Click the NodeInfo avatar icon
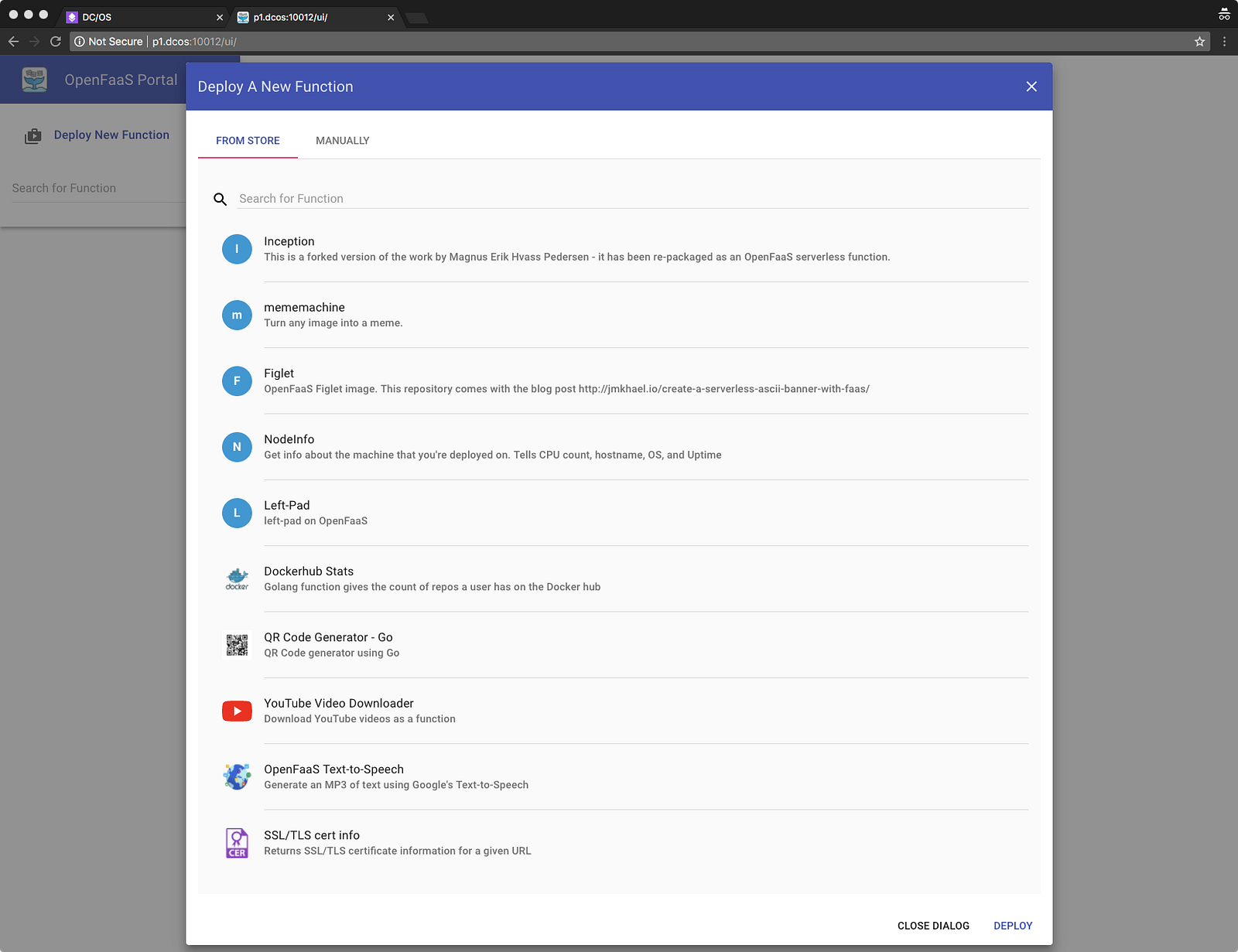The width and height of the screenshot is (1238, 952). pos(237,447)
